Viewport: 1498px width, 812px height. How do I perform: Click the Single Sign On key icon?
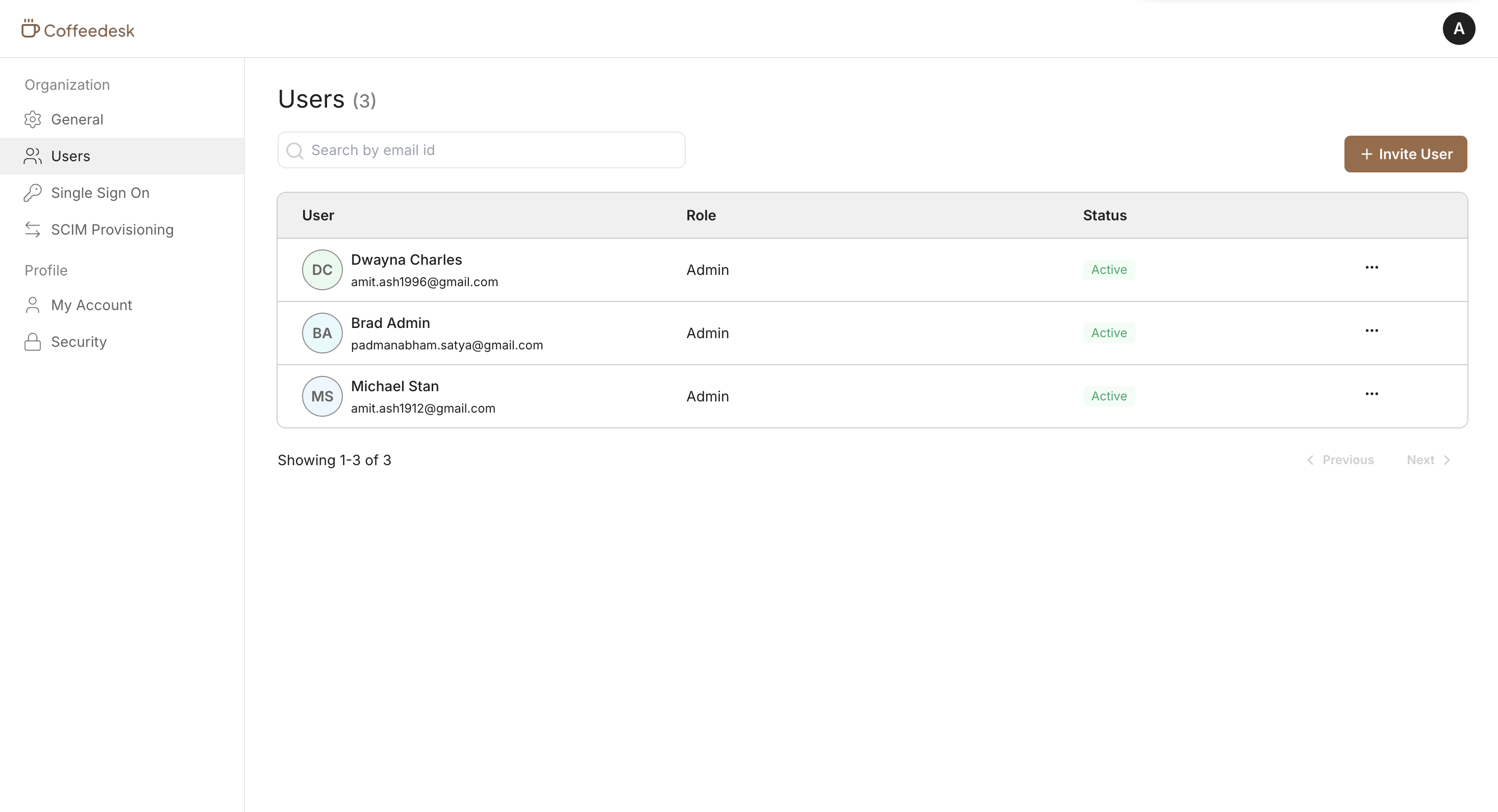[33, 193]
